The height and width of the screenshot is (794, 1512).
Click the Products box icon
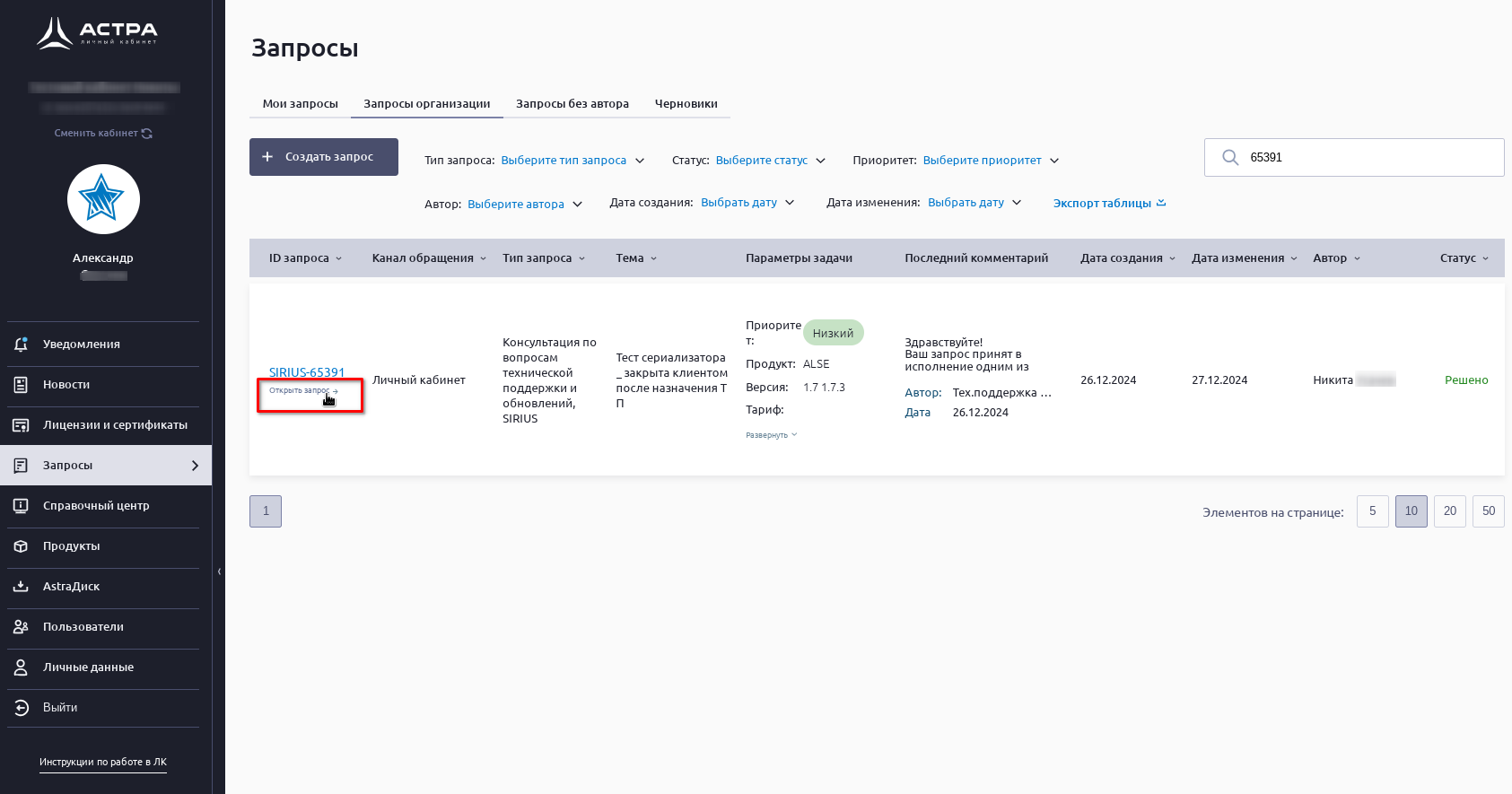tap(21, 546)
